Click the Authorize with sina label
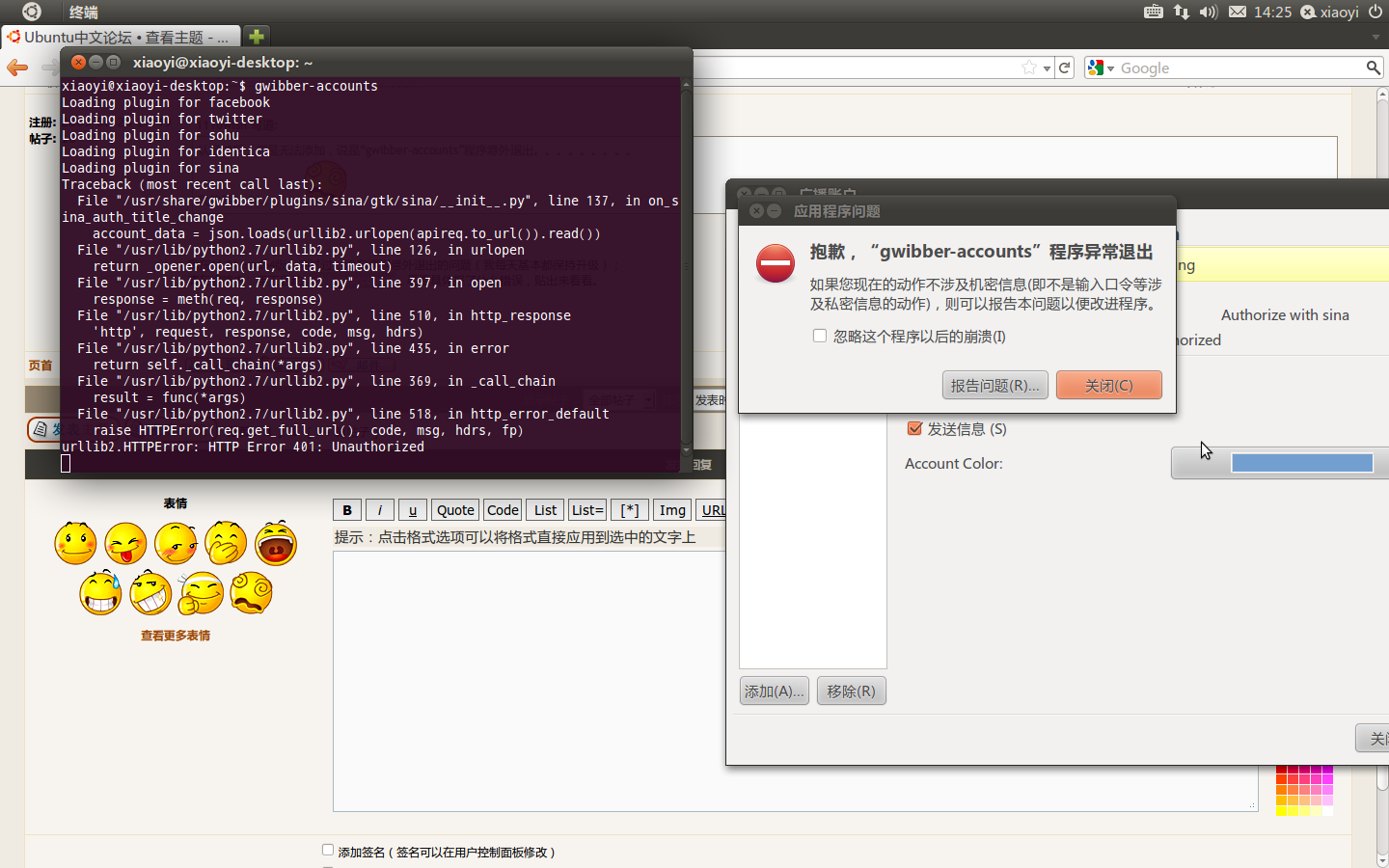Image resolution: width=1389 pixels, height=868 pixels. (x=1285, y=314)
